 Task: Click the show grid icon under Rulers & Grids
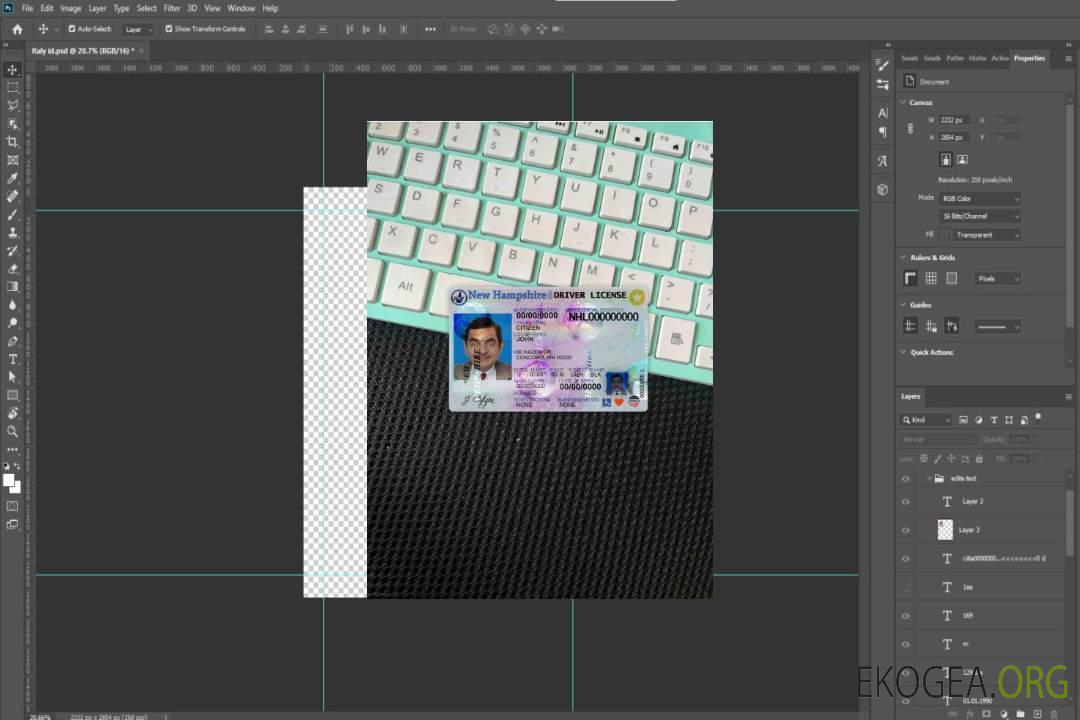coord(930,279)
